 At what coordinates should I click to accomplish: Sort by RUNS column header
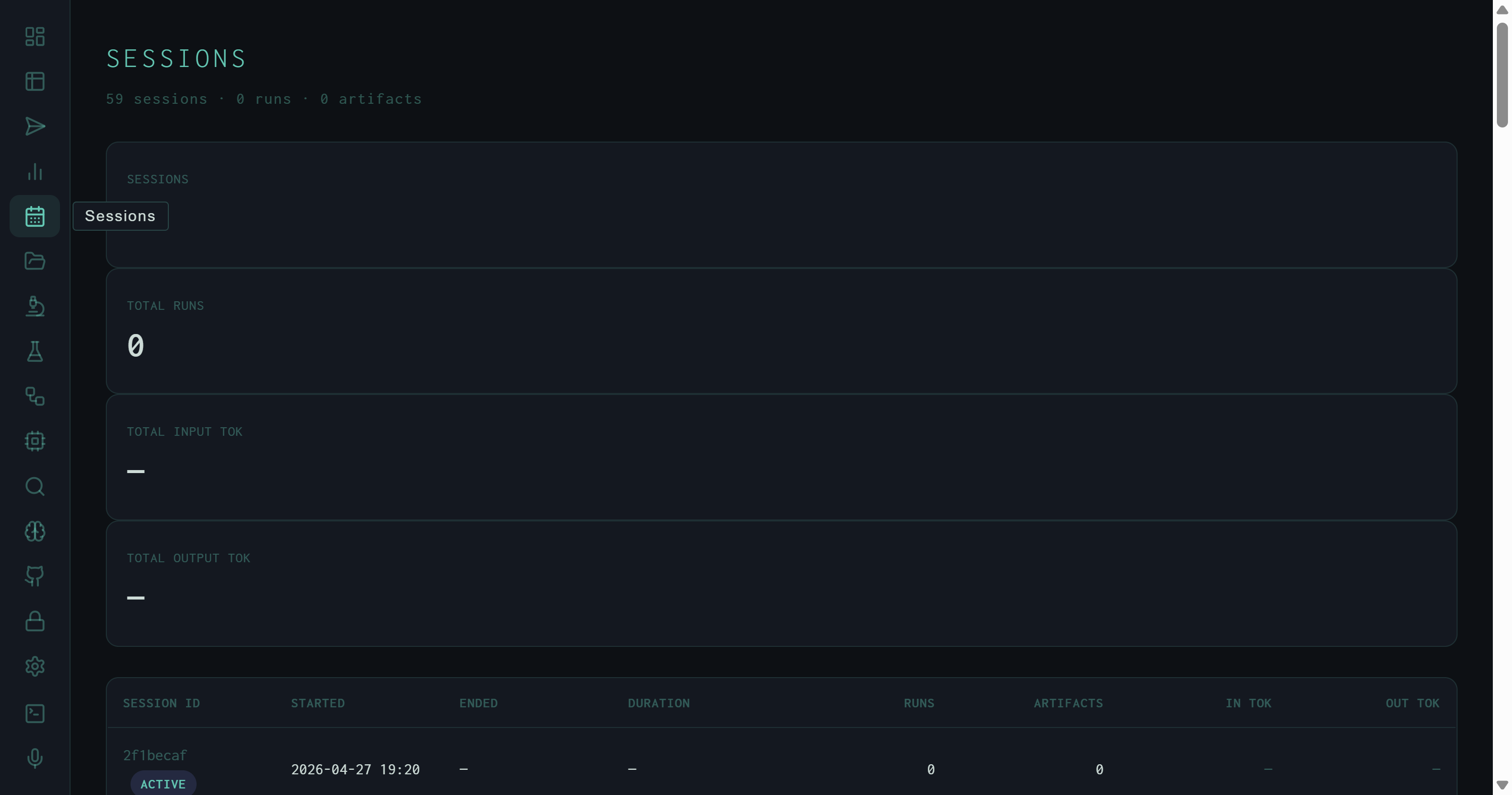click(x=919, y=703)
